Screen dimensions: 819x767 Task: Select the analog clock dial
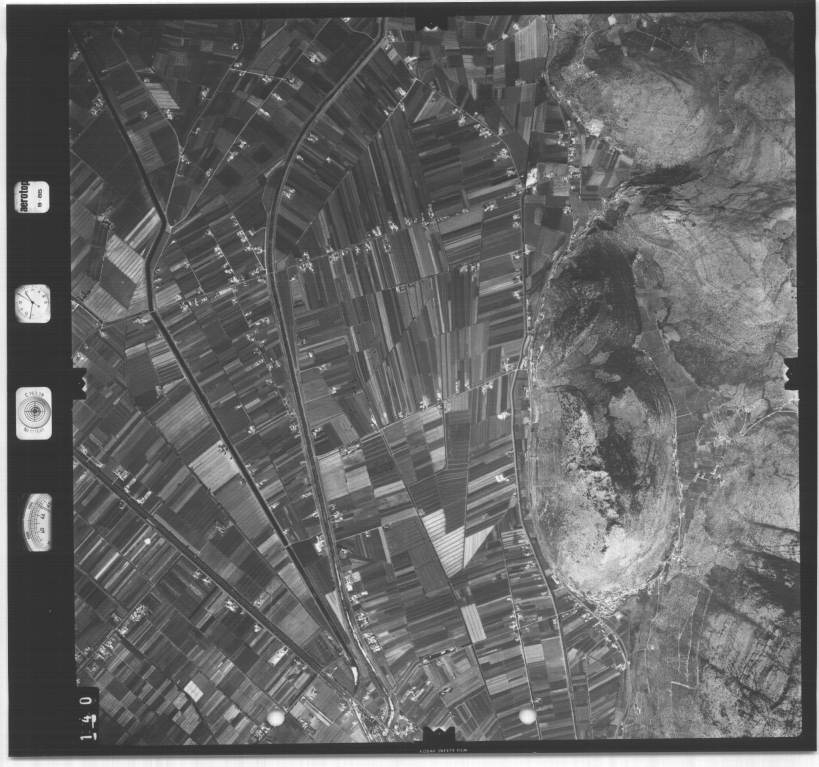32,303
